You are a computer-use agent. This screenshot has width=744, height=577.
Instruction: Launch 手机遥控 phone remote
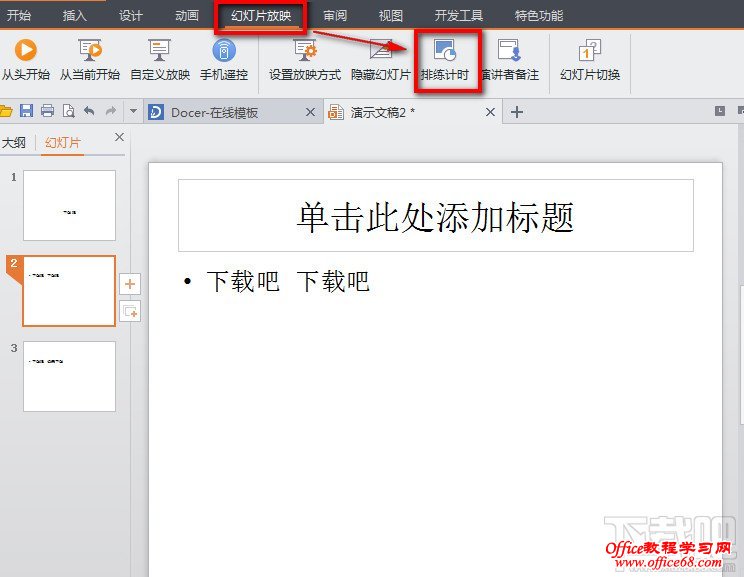(224, 59)
